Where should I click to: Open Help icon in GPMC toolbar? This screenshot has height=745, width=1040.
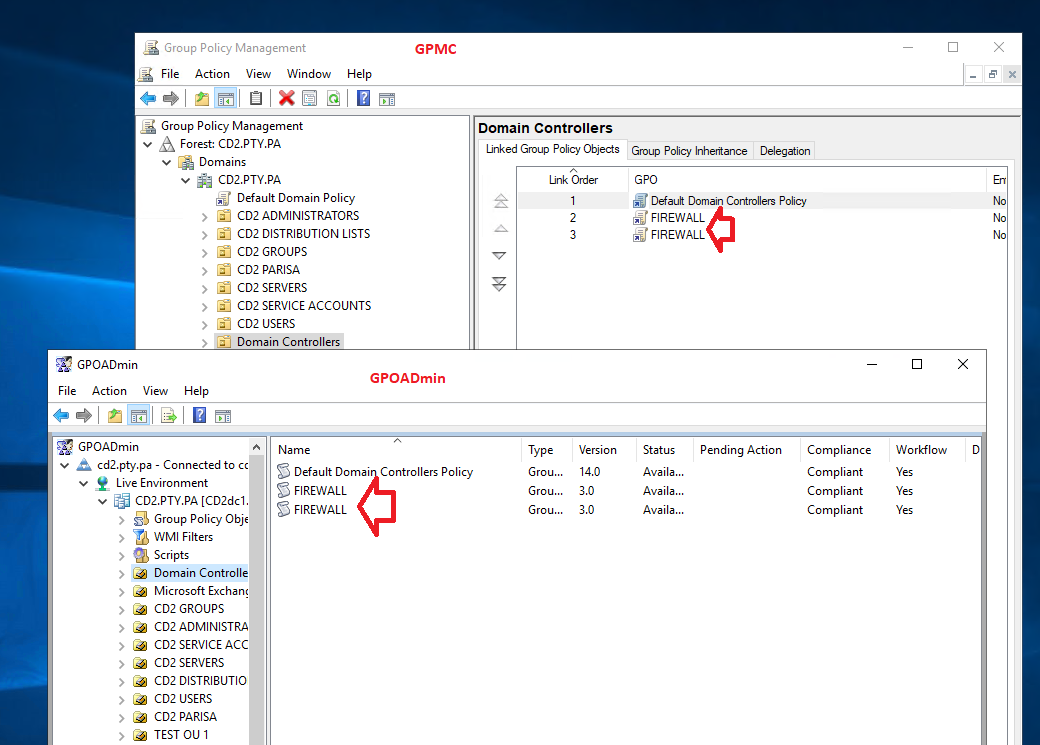[x=363, y=99]
